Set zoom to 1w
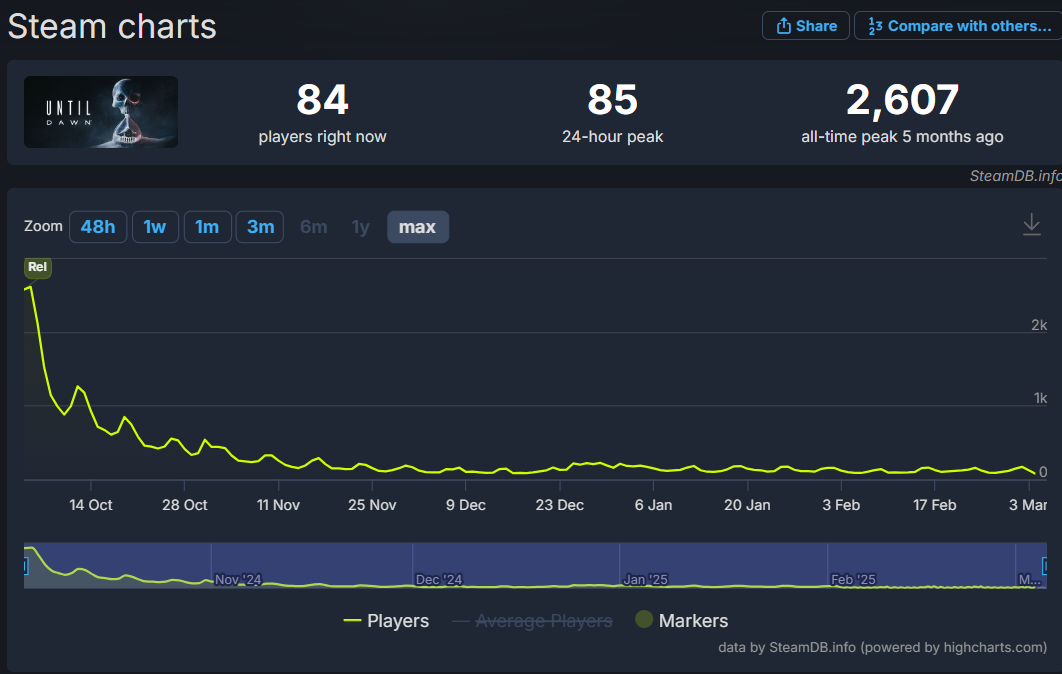 tap(155, 227)
